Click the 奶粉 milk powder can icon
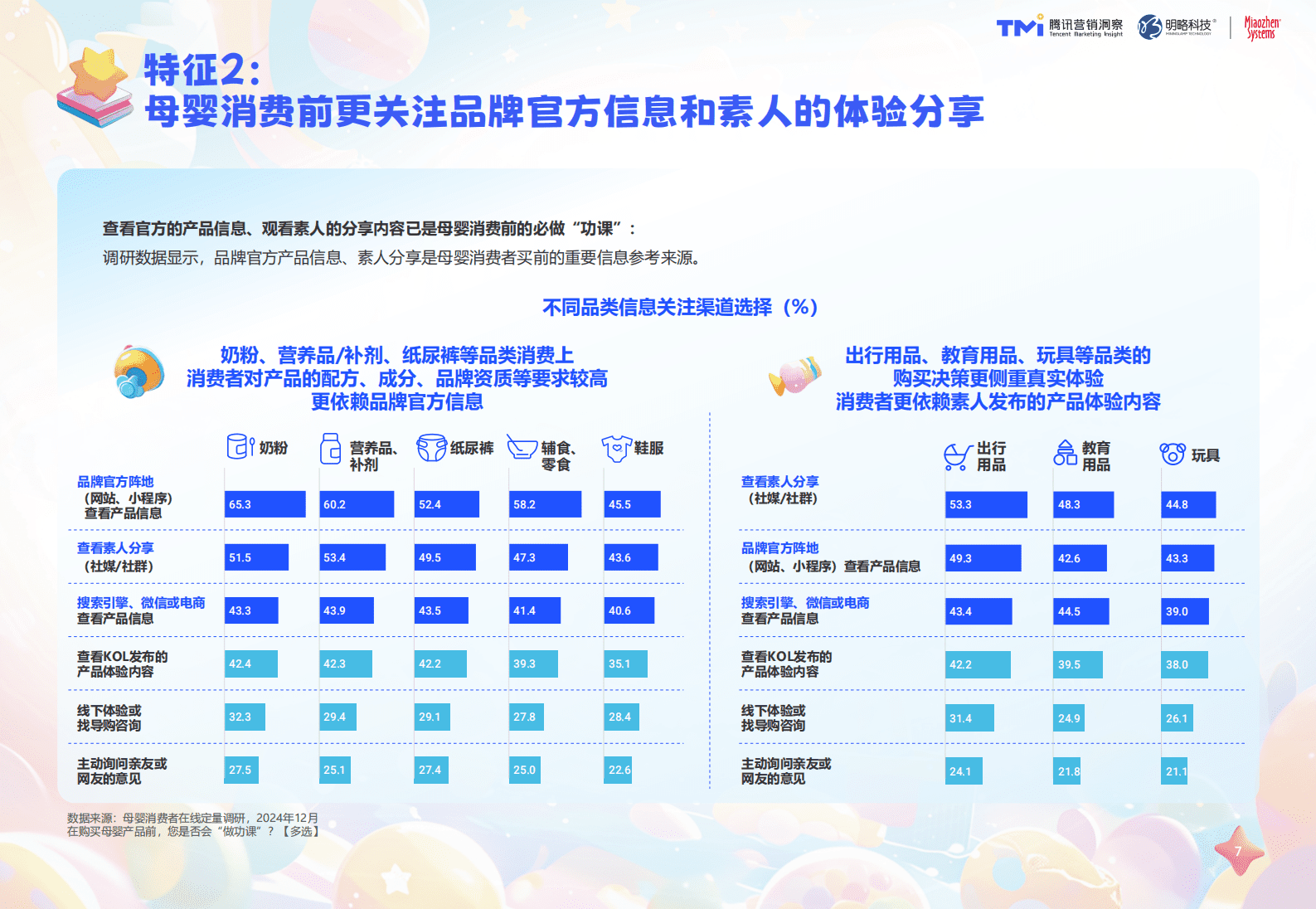Screen dimensions: 1316x909 [240, 446]
